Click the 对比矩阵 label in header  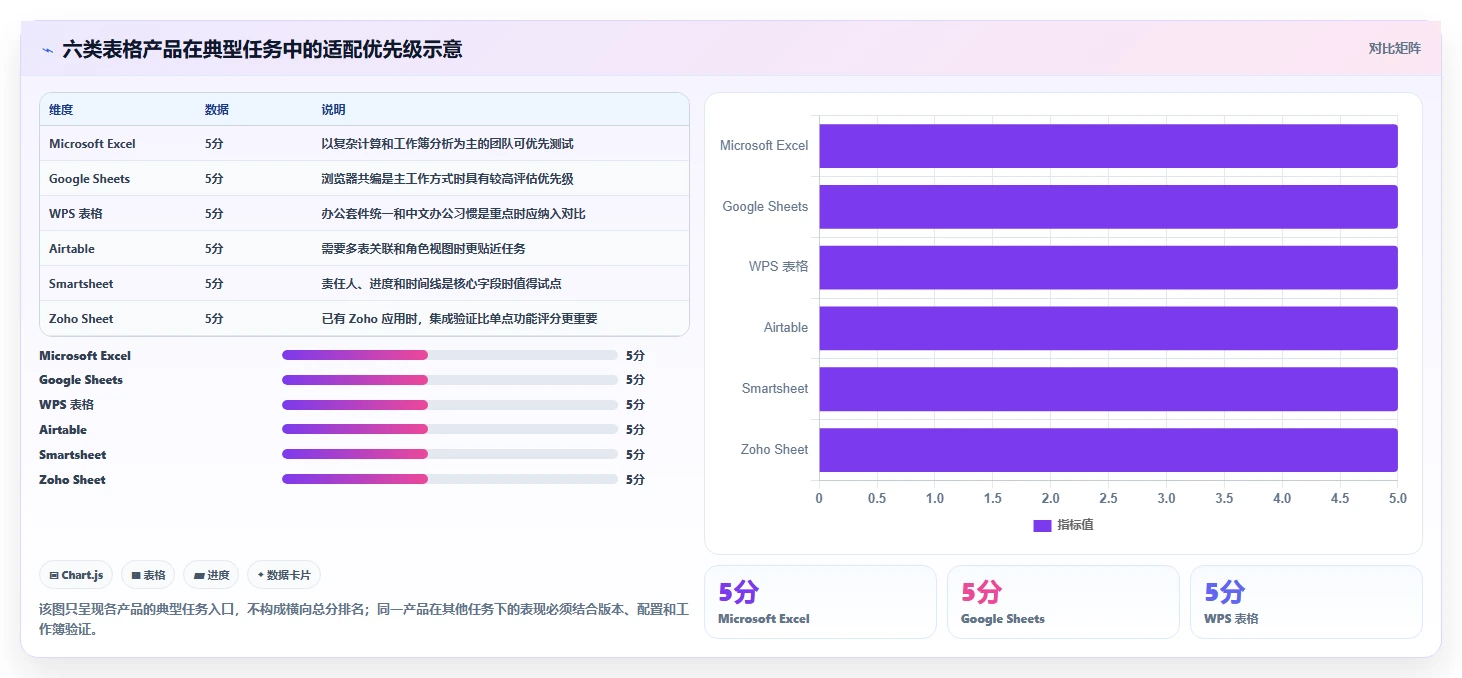coord(1394,48)
